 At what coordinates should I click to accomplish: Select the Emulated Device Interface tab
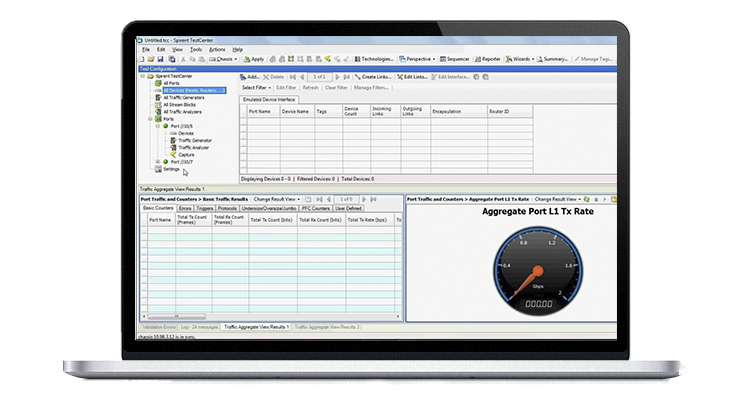coord(269,100)
